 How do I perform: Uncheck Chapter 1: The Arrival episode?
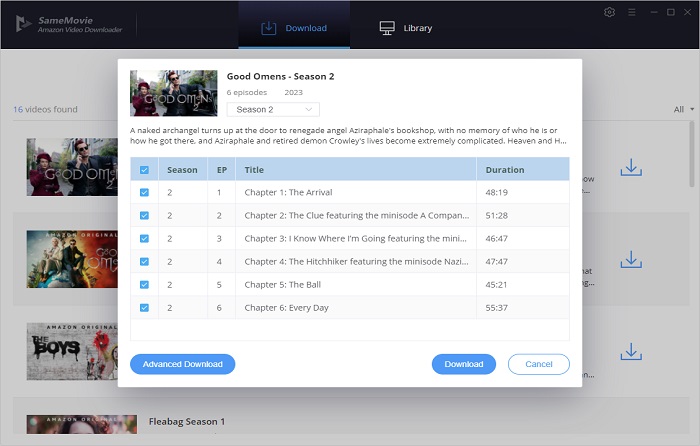[144, 192]
